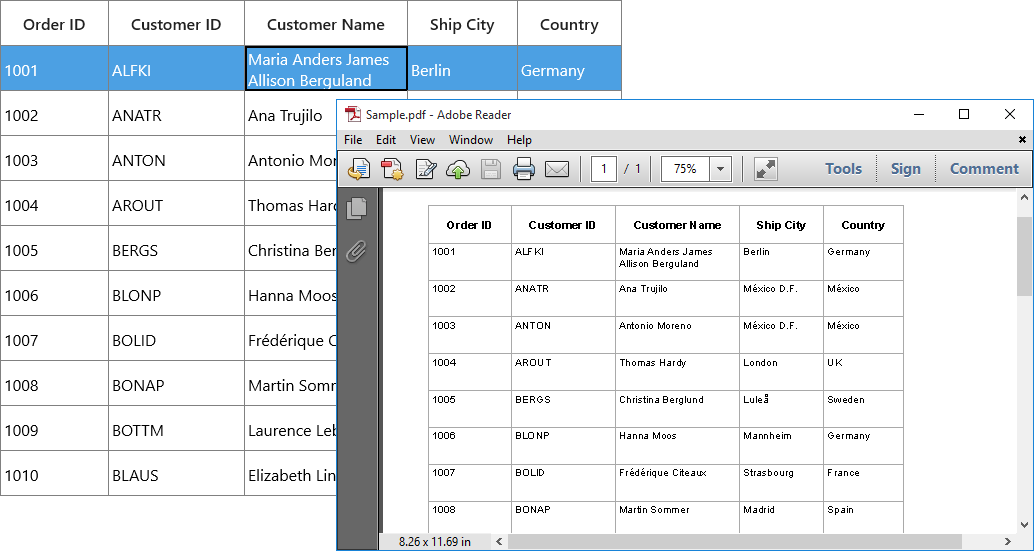Click Frédérique Citeaux in the PDF table
Viewport: 1034px width, 551px height.
coord(663,473)
